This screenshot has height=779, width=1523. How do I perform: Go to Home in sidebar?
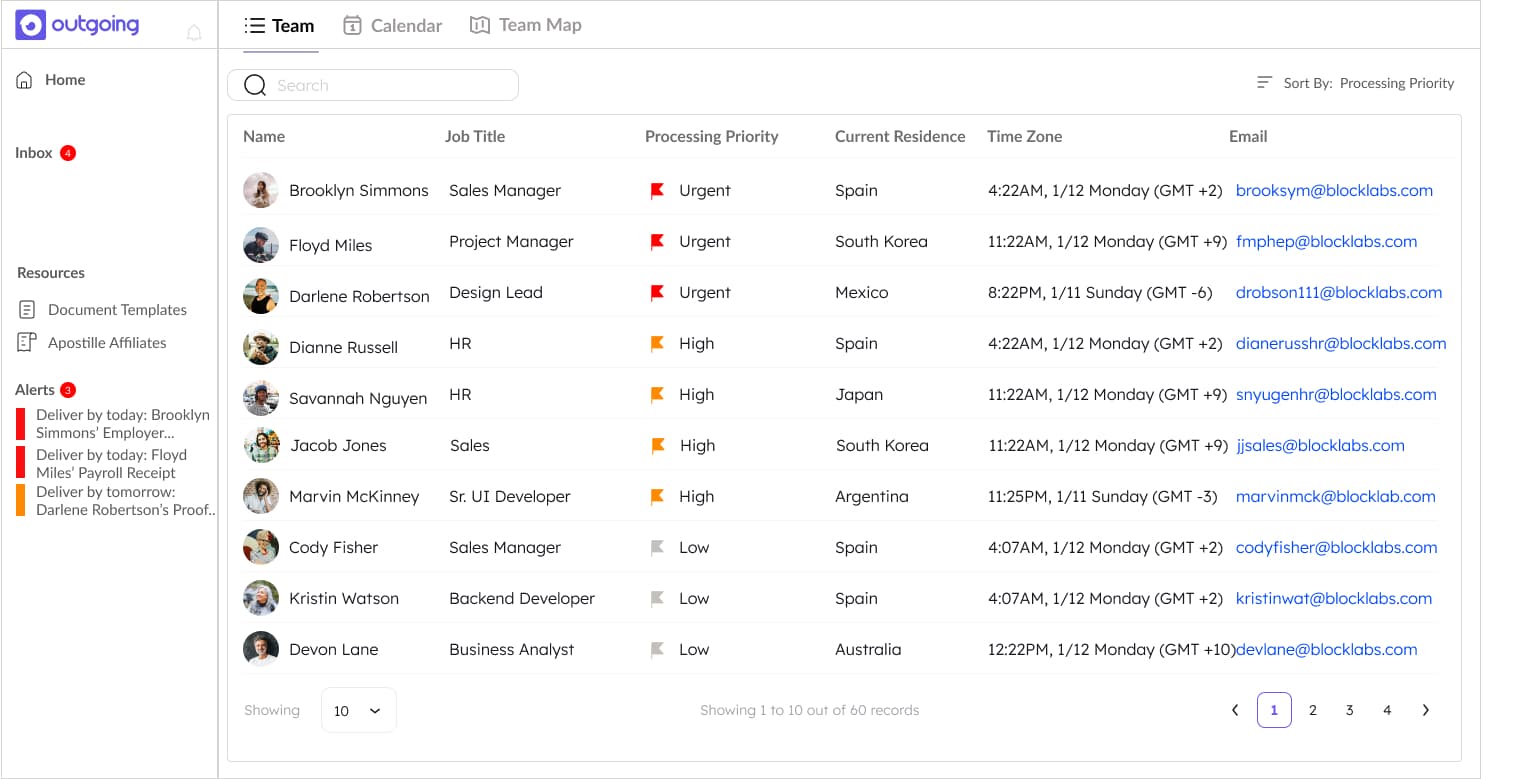(51, 80)
